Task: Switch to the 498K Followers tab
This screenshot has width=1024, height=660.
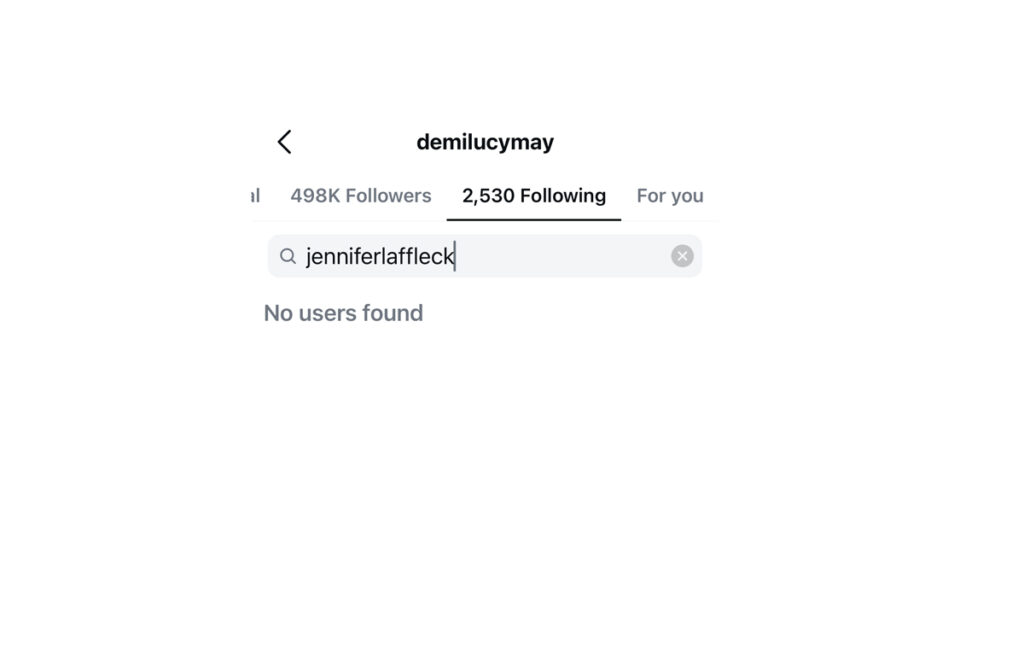Action: pyautogui.click(x=361, y=196)
